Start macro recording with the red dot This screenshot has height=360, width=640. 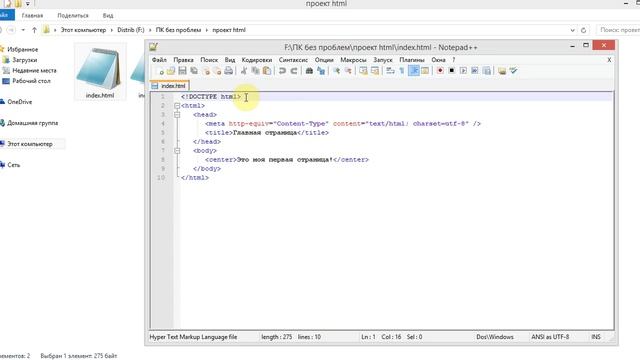pyautogui.click(x=440, y=71)
